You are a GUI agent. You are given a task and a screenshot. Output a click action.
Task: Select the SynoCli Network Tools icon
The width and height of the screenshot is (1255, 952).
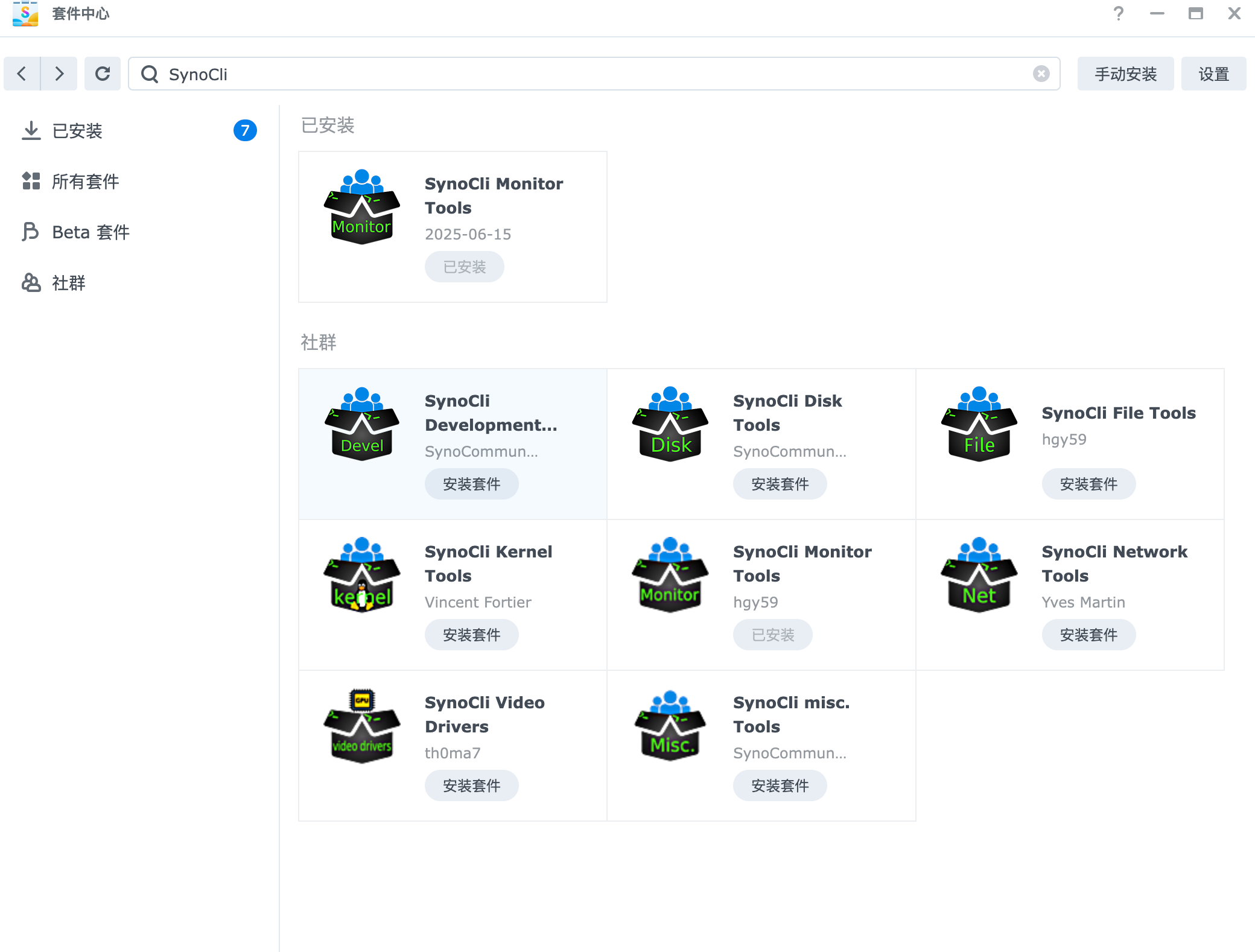979,576
